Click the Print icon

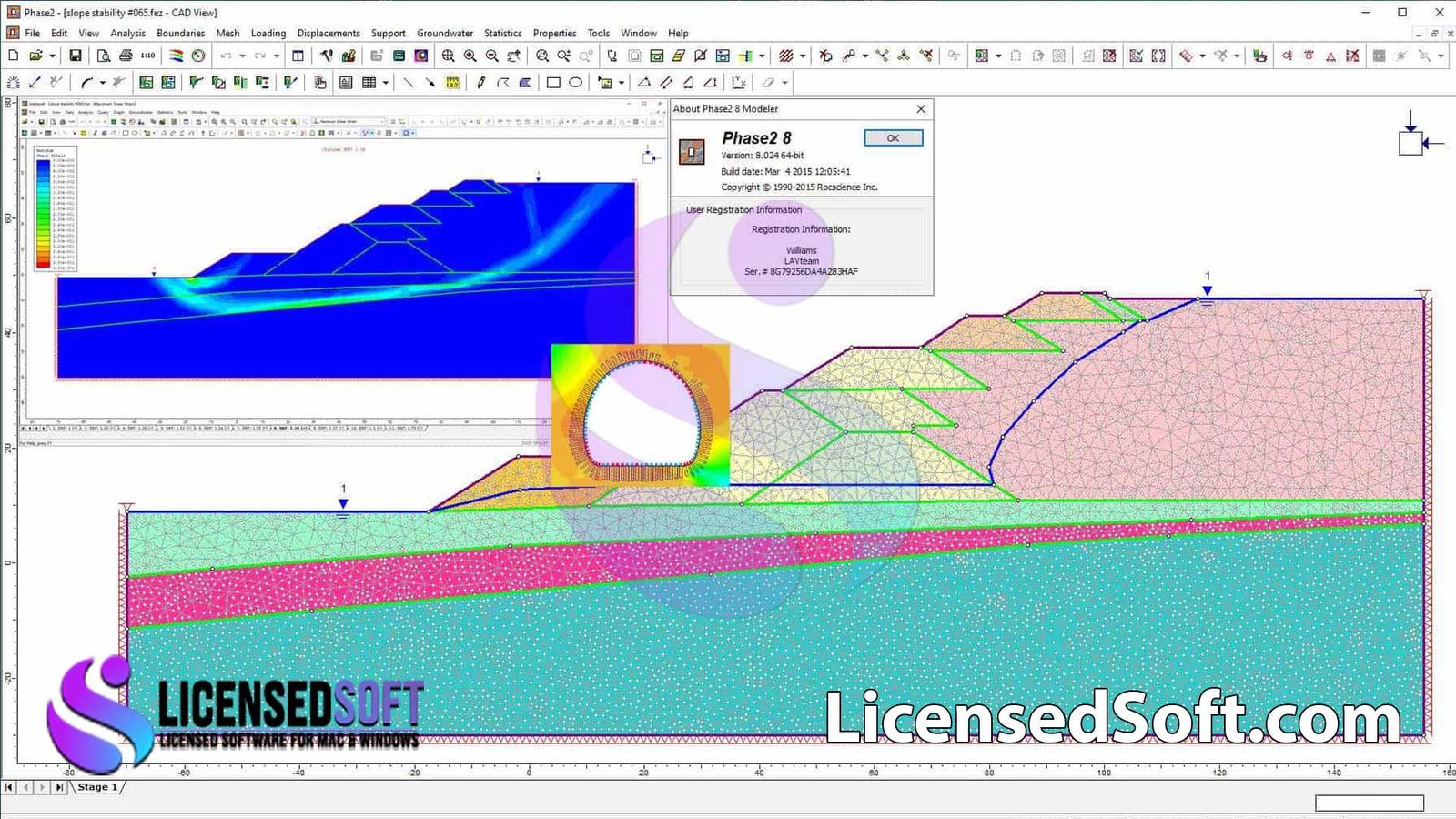pyautogui.click(x=126, y=56)
